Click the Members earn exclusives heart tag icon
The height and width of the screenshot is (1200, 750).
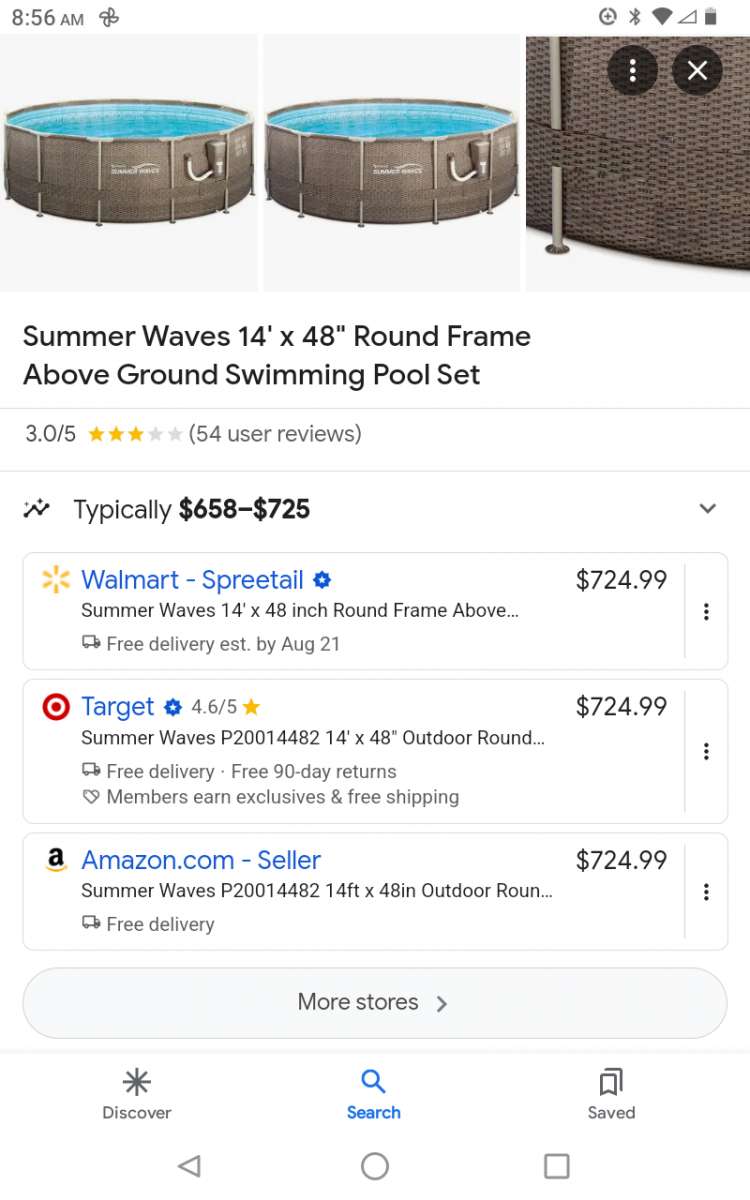point(91,797)
